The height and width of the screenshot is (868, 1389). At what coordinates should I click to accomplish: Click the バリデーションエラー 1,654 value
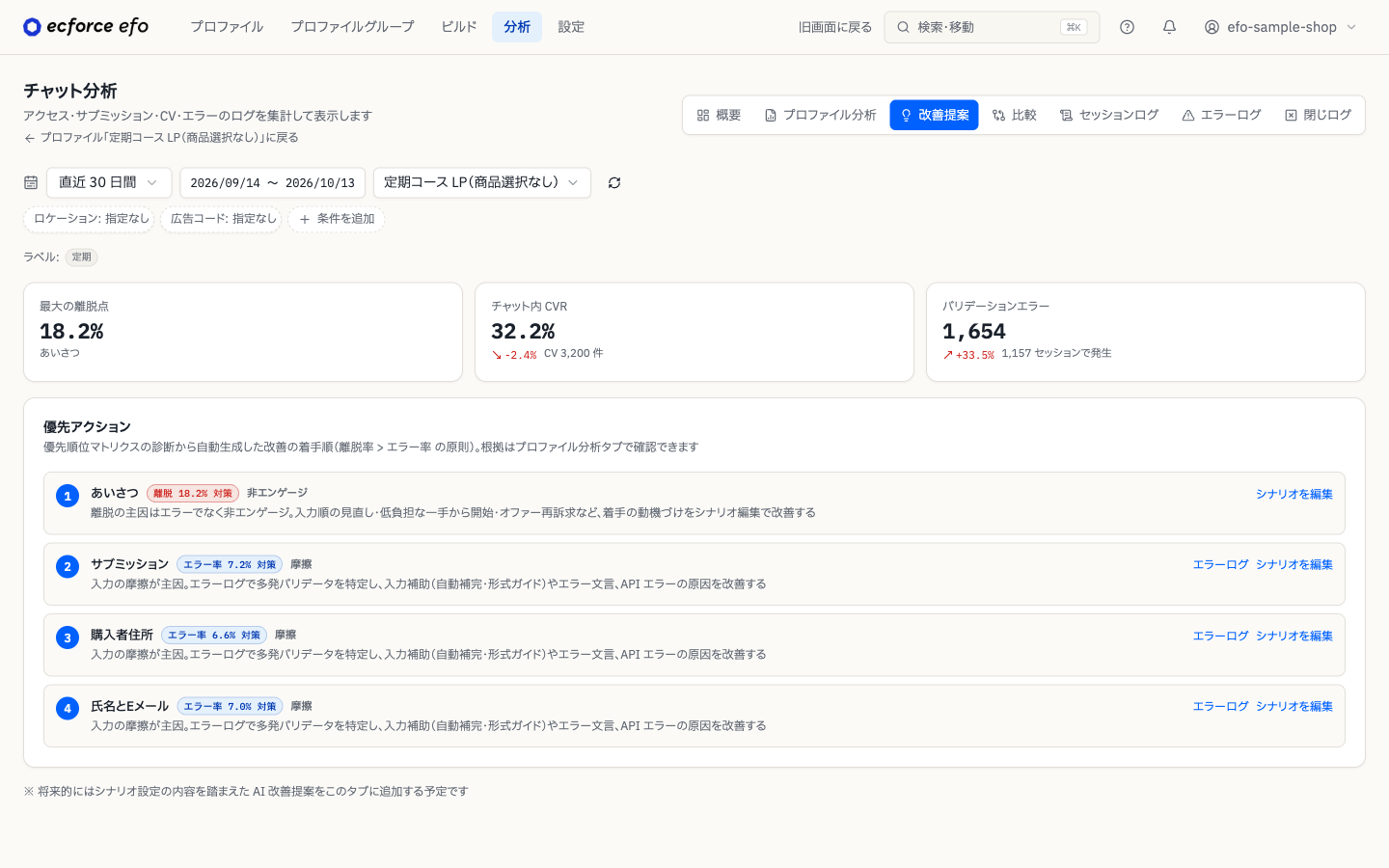pyautogui.click(x=974, y=331)
